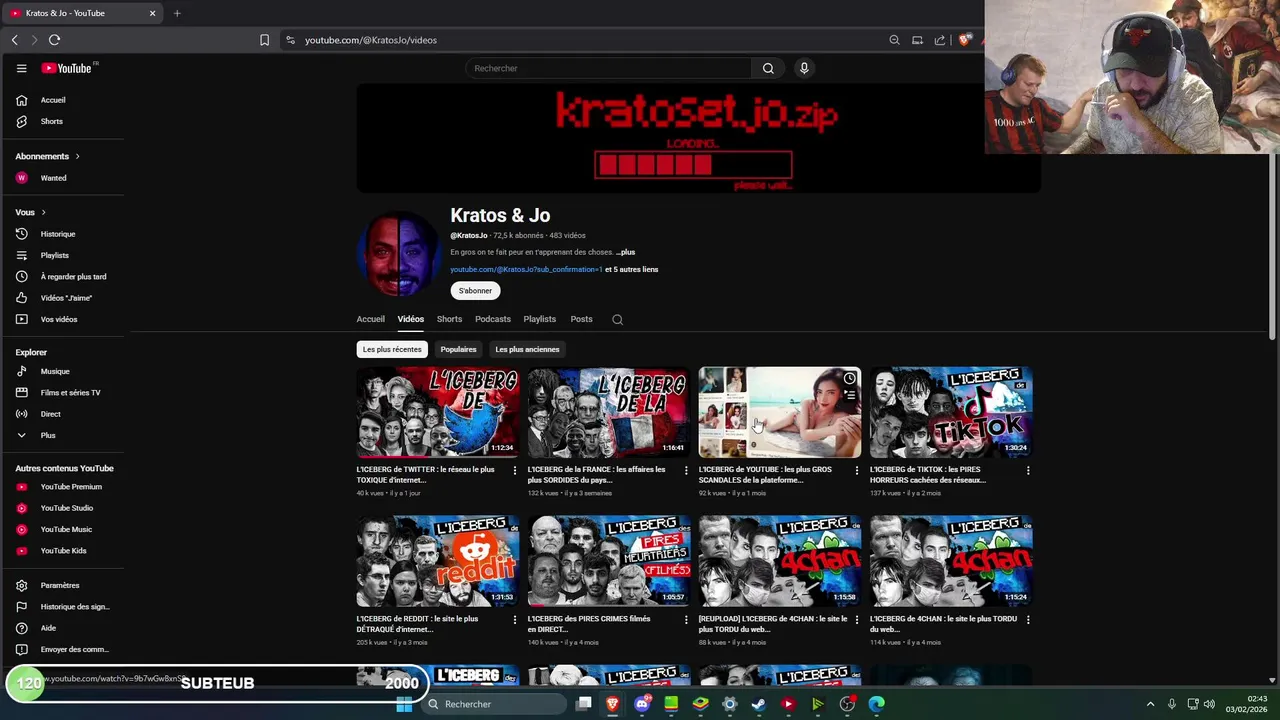The height and width of the screenshot is (720, 1280).
Task: Open options for L'ICEBERG de TWITTER video
Action: click(x=515, y=470)
